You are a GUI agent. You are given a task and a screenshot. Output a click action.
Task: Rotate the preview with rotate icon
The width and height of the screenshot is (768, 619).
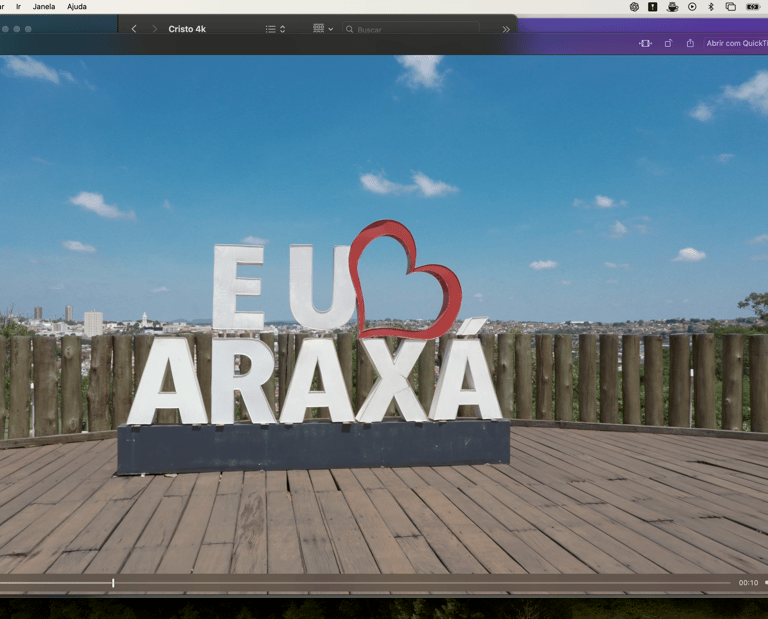pyautogui.click(x=668, y=43)
